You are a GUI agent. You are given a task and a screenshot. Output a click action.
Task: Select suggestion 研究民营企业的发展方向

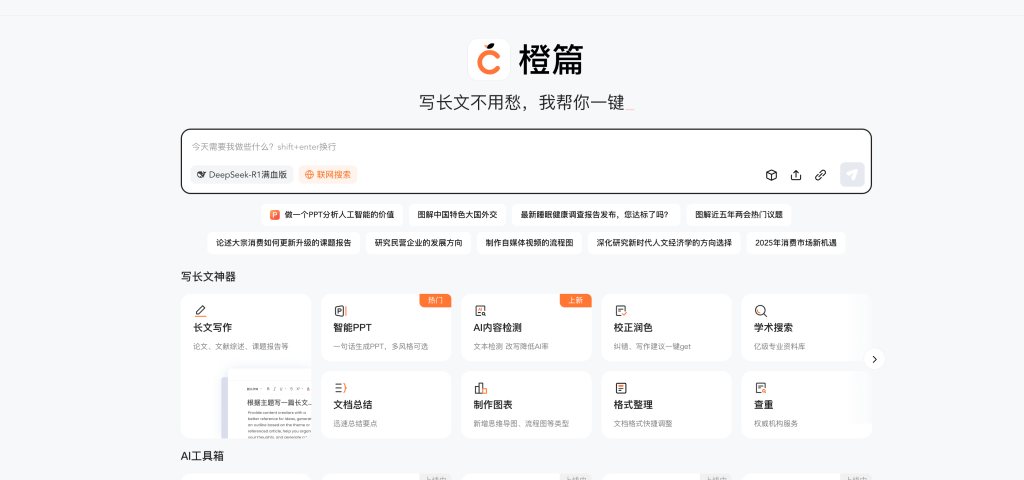click(419, 243)
